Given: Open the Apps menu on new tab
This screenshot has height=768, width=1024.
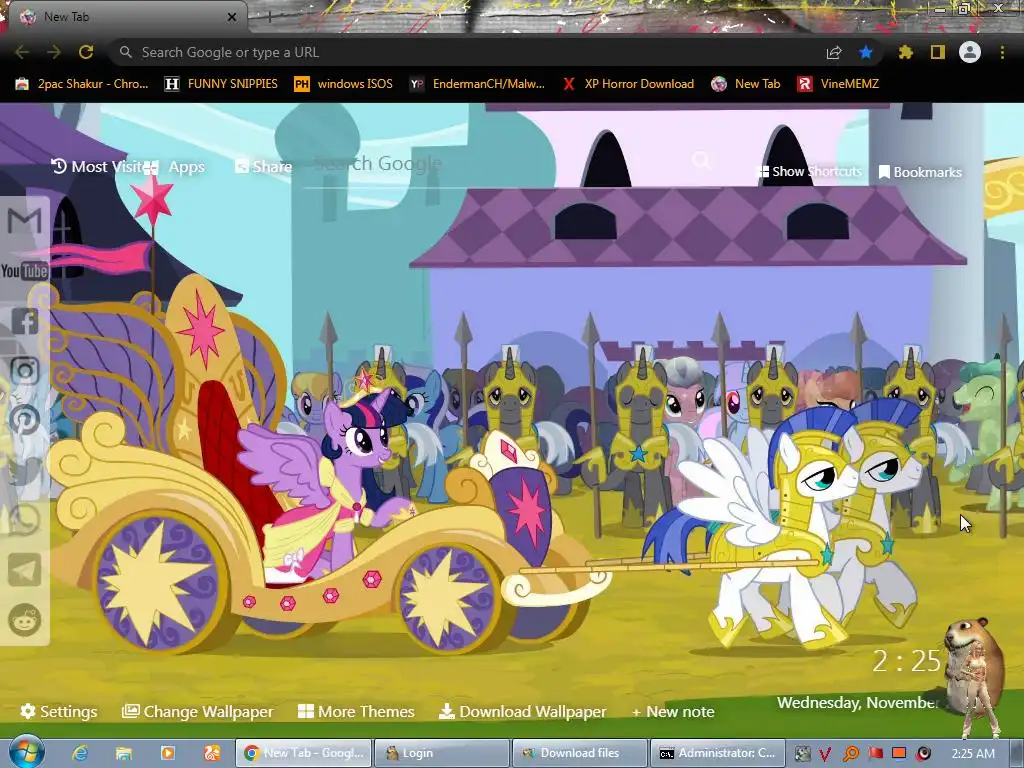Looking at the screenshot, I should click(174, 167).
